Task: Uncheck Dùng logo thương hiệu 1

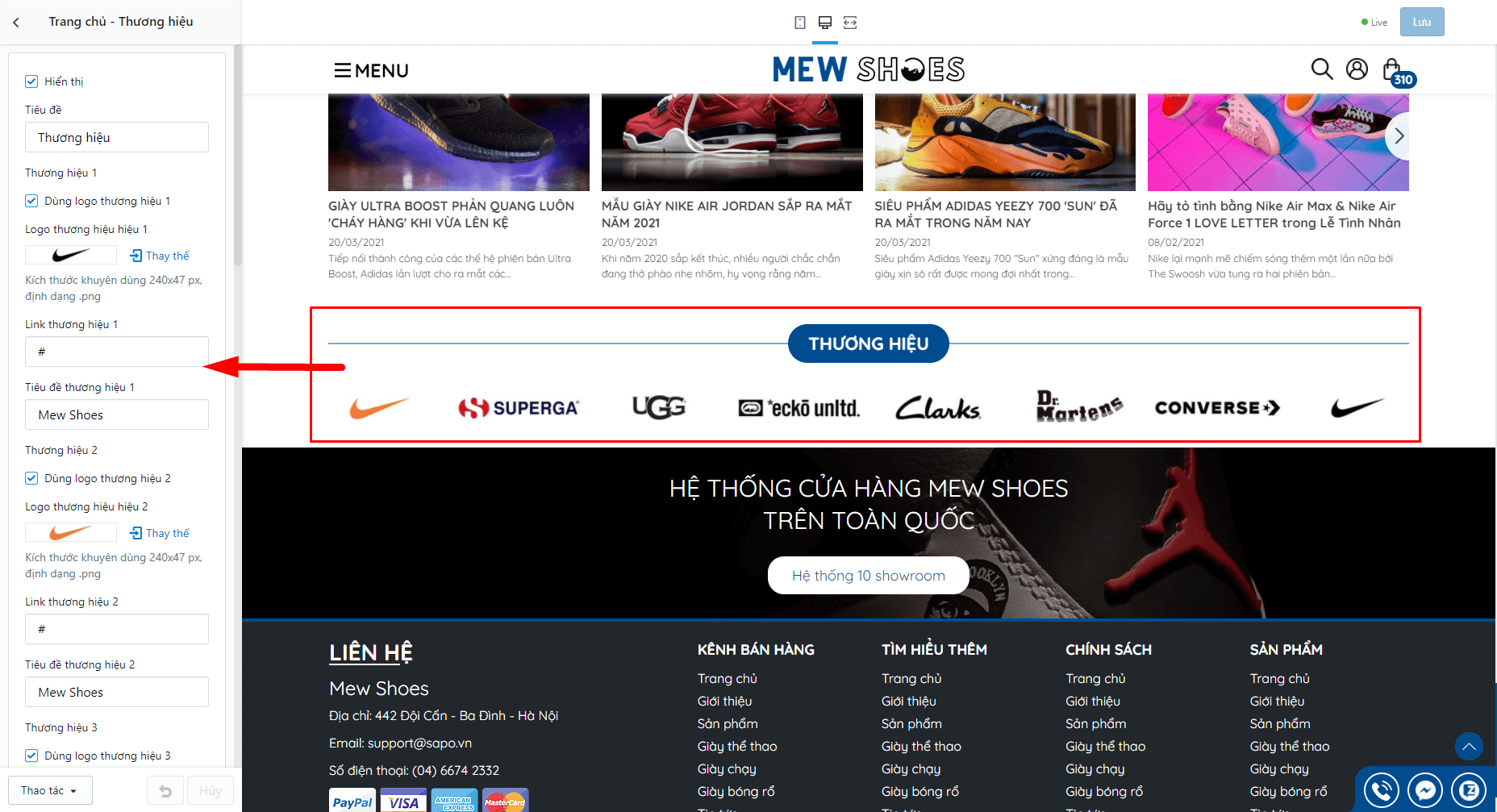Action: (x=31, y=201)
